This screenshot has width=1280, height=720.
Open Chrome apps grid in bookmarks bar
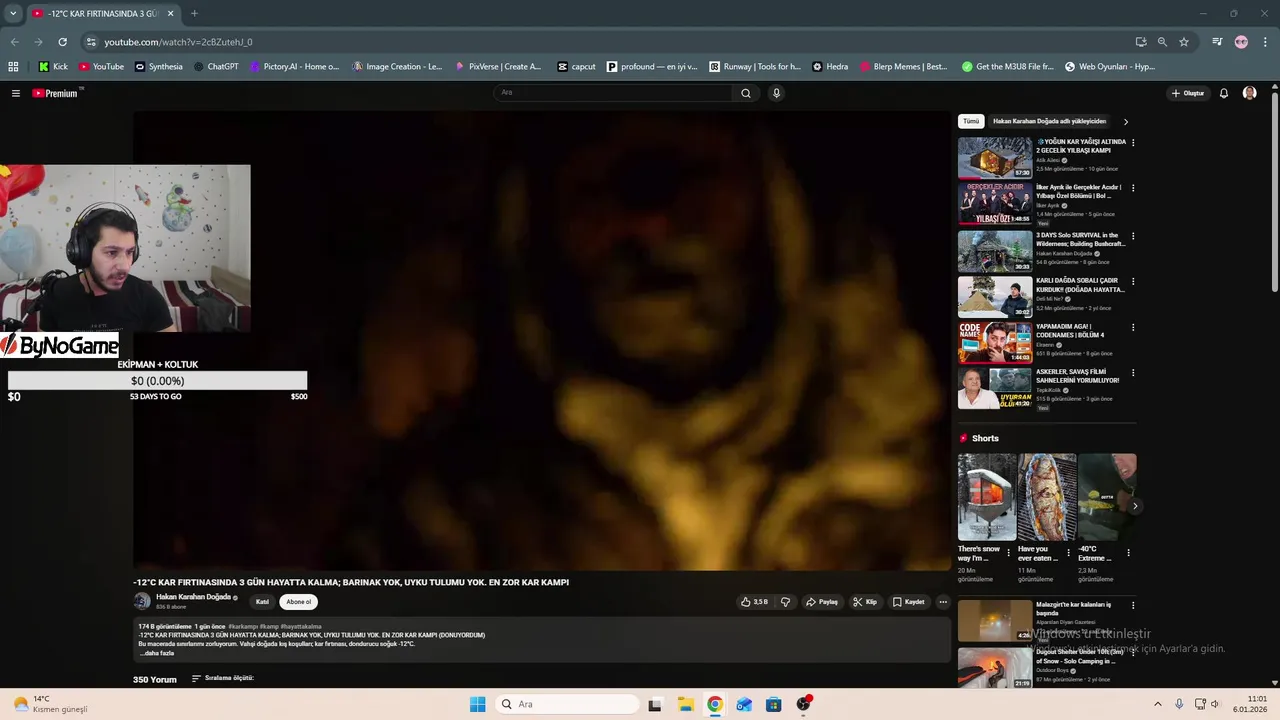pyautogui.click(x=13, y=67)
